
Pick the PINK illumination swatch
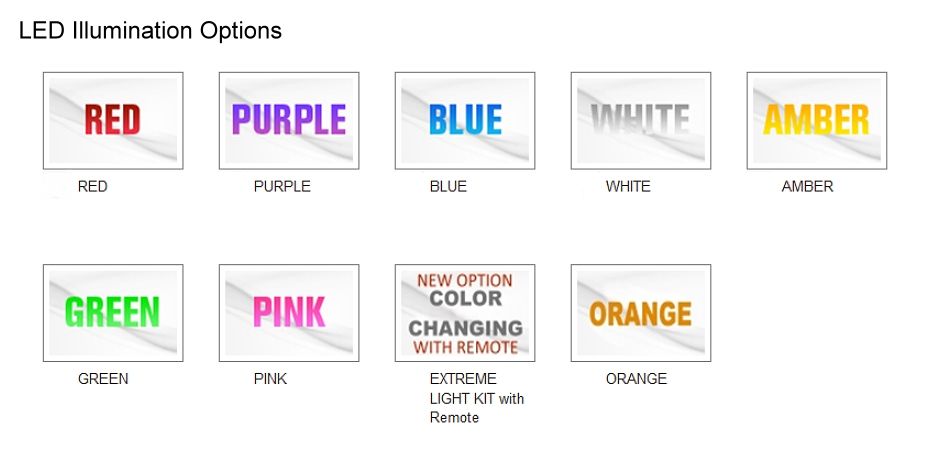point(289,313)
